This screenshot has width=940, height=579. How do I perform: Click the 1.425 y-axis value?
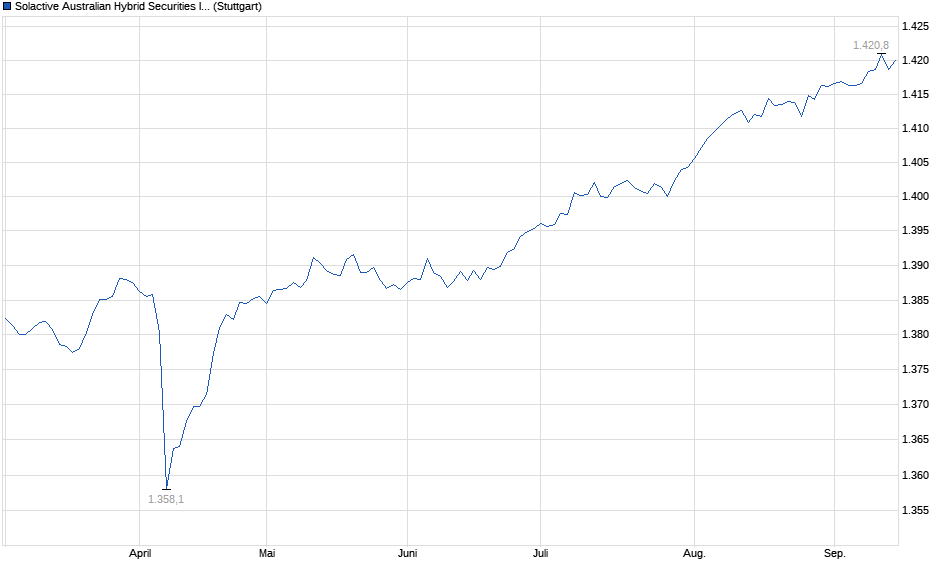pyautogui.click(x=915, y=26)
